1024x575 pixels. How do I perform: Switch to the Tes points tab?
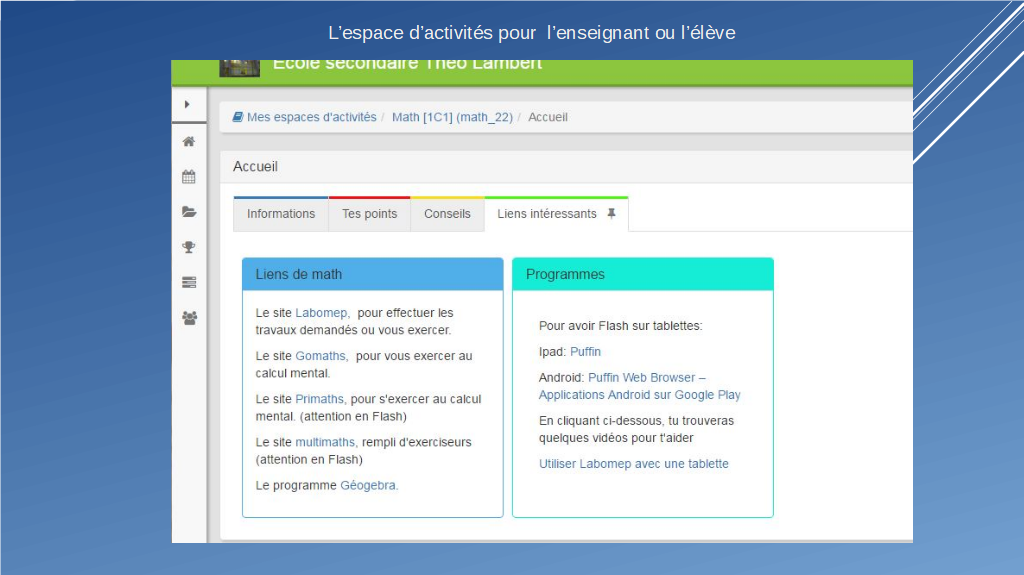[x=370, y=214]
